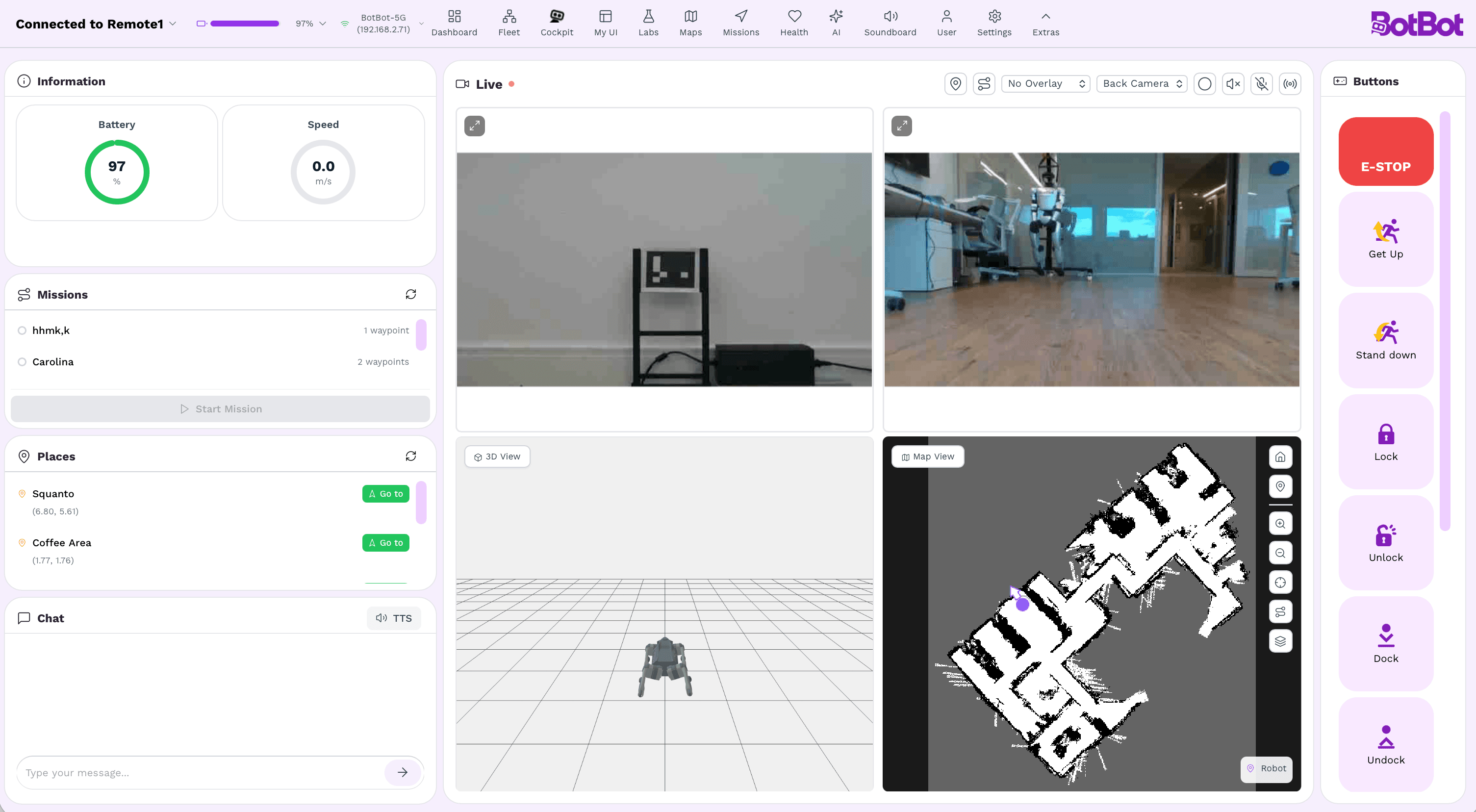Mute the live video audio
1476x812 pixels.
(x=1233, y=84)
